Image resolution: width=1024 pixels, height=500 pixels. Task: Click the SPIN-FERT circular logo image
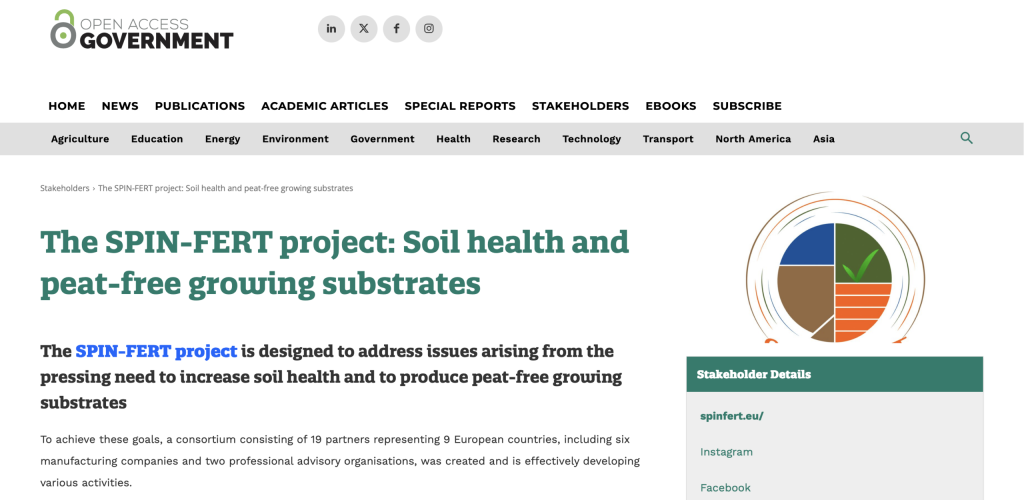tap(834, 267)
